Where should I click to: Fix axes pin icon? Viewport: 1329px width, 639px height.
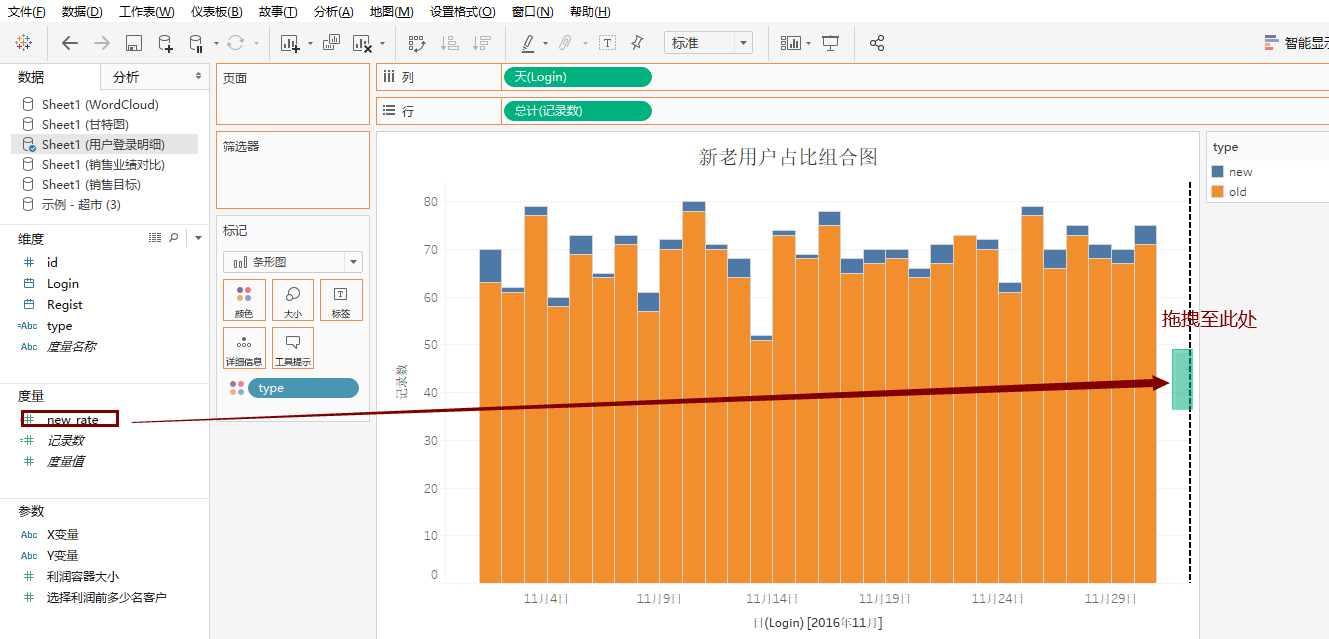[x=637, y=43]
